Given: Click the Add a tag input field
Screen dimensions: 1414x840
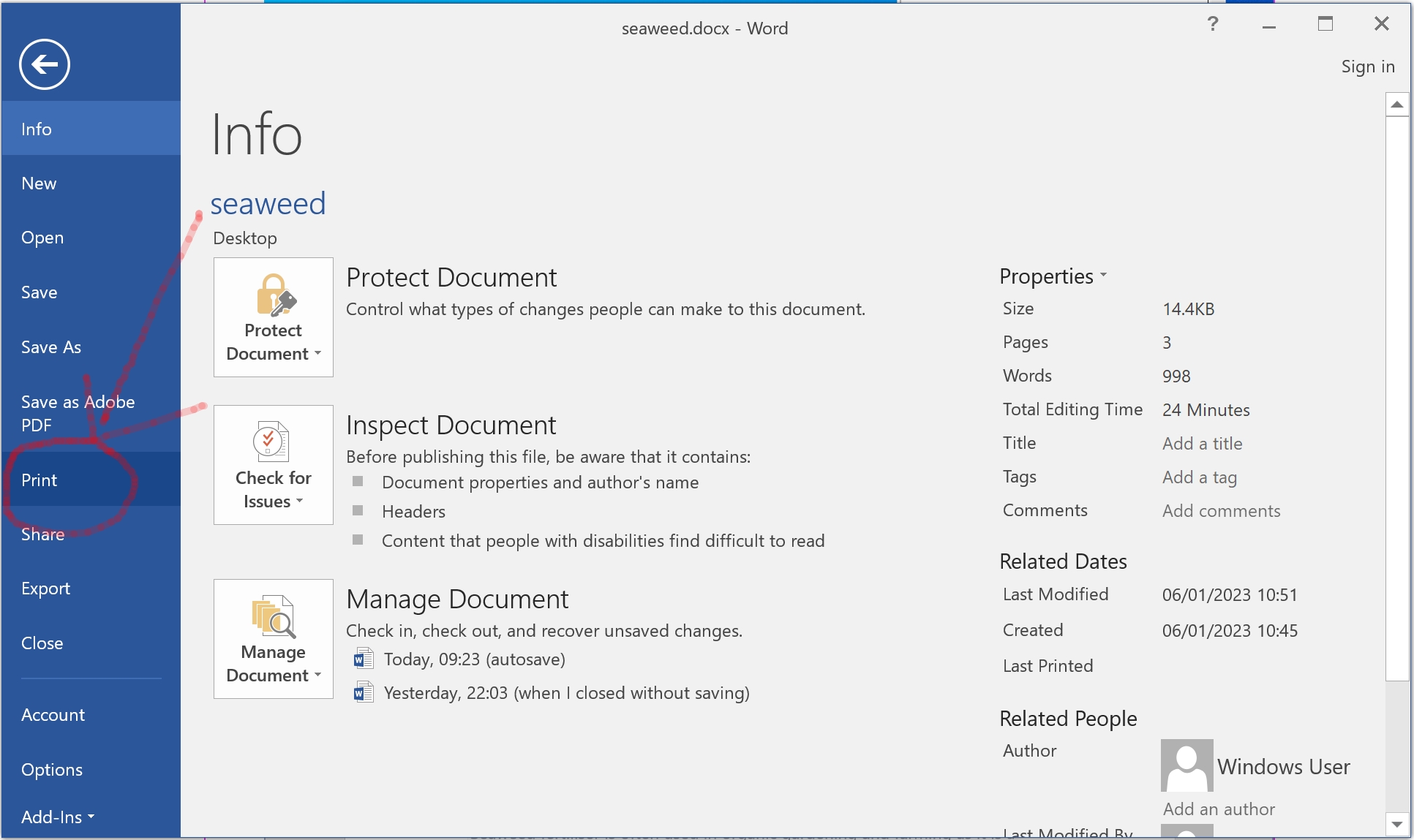Looking at the screenshot, I should point(1200,476).
